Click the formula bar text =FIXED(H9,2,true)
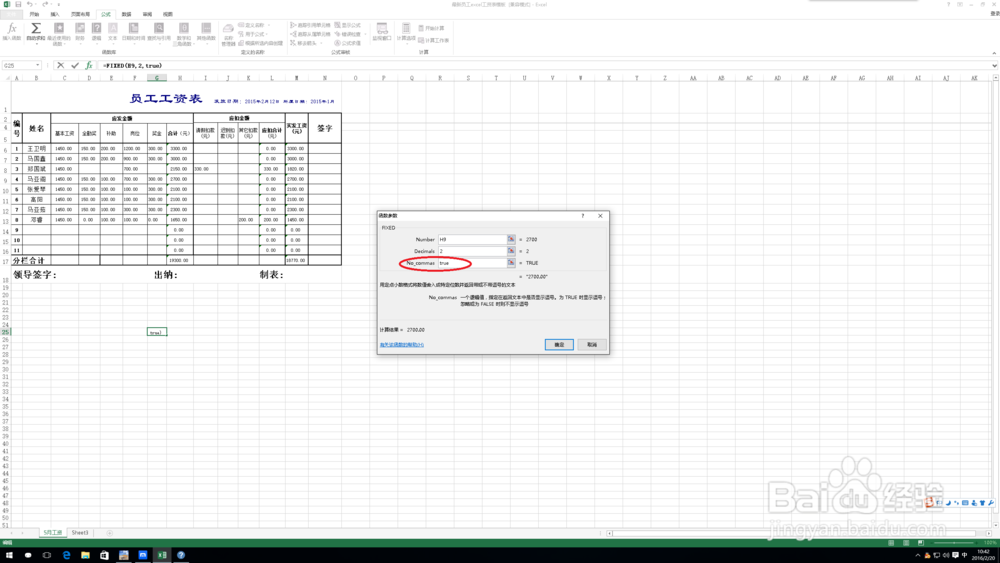Screen dimensions: 1000x563 tap(133, 66)
